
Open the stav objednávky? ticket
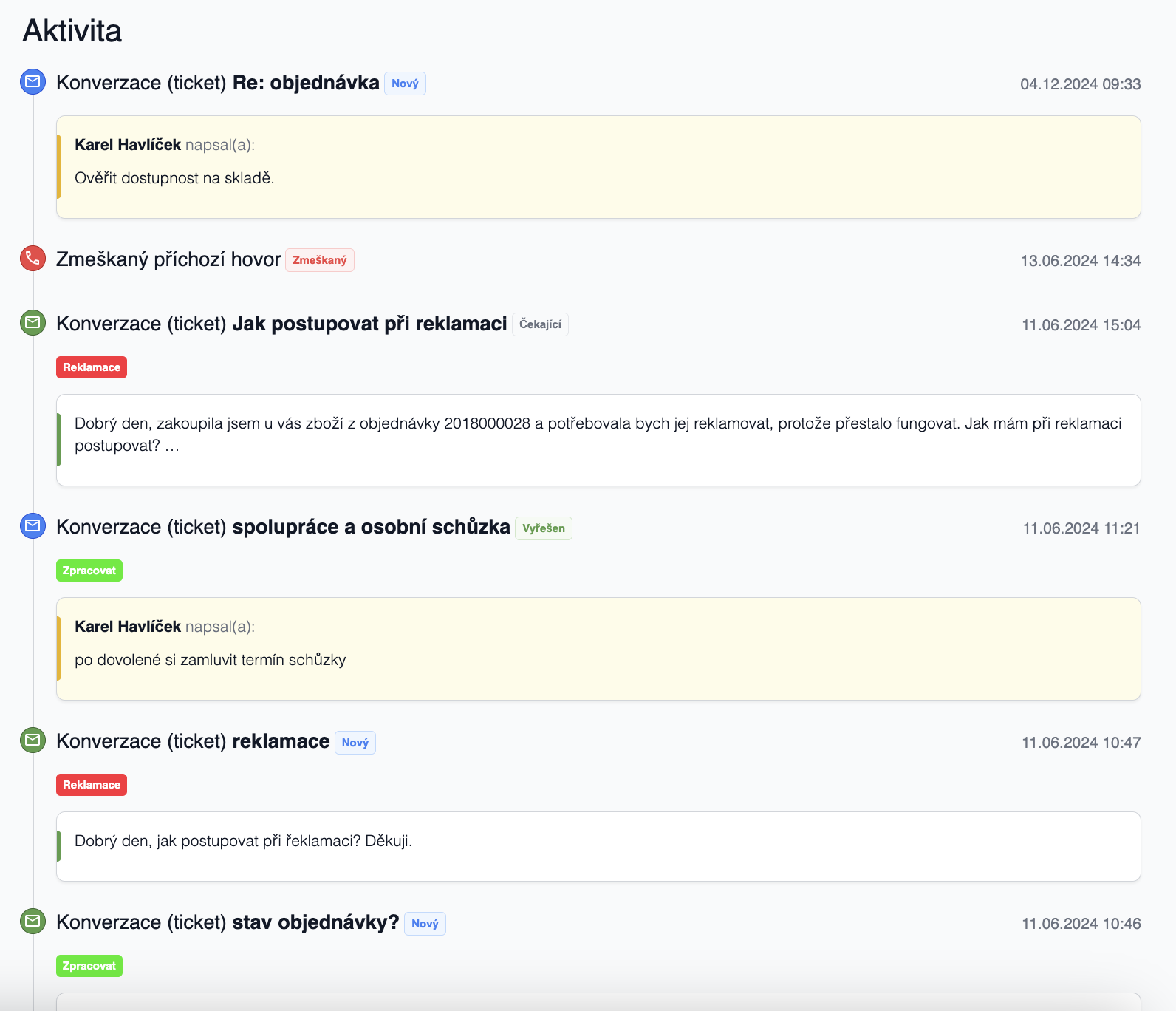pyautogui.click(x=315, y=922)
